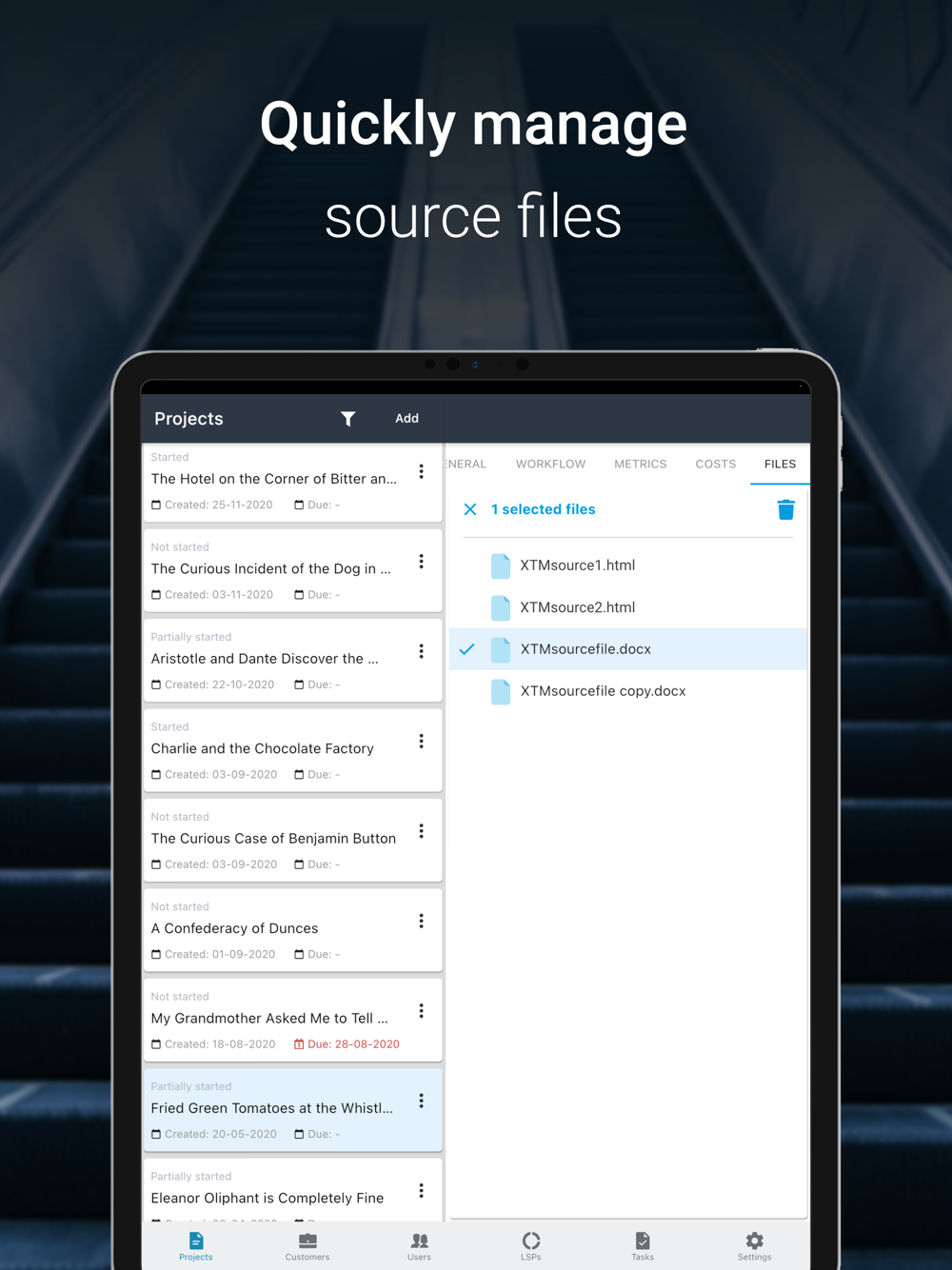952x1270 pixels.
Task: Switch to Projects in bottom navigation
Action: click(196, 1246)
